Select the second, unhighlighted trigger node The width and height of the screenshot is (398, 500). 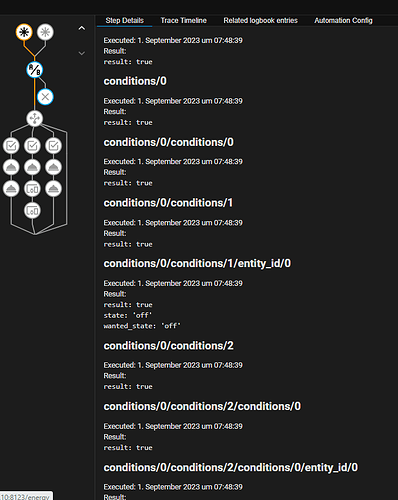point(45,32)
